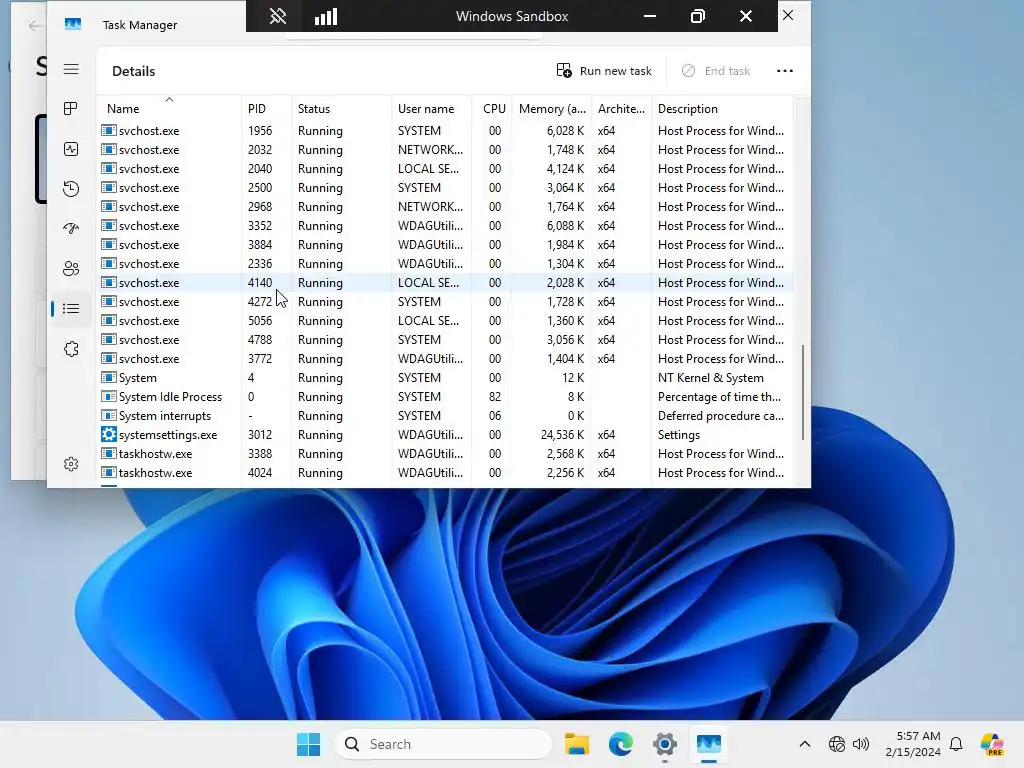Image resolution: width=1024 pixels, height=768 pixels.
Task: Open Startup apps page in sidebar
Action: click(x=71, y=228)
